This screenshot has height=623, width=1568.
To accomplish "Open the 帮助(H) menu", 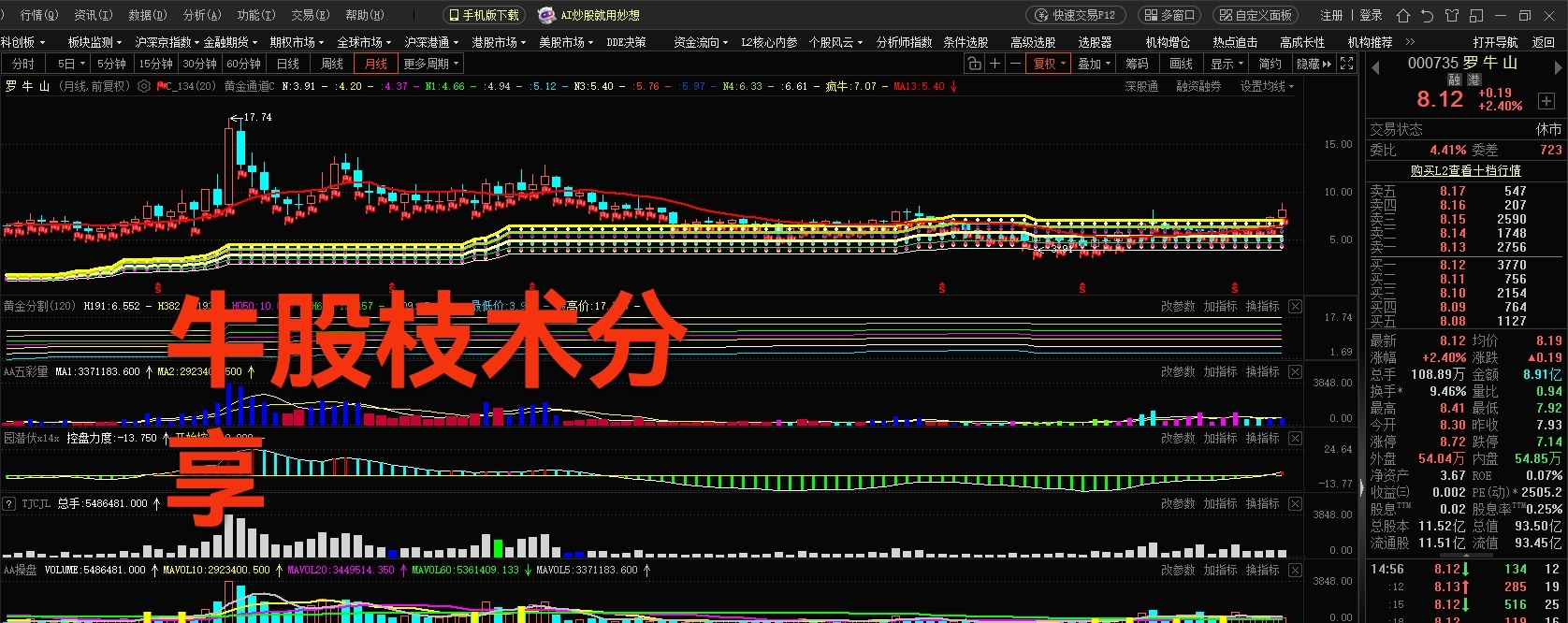I will click(x=364, y=15).
